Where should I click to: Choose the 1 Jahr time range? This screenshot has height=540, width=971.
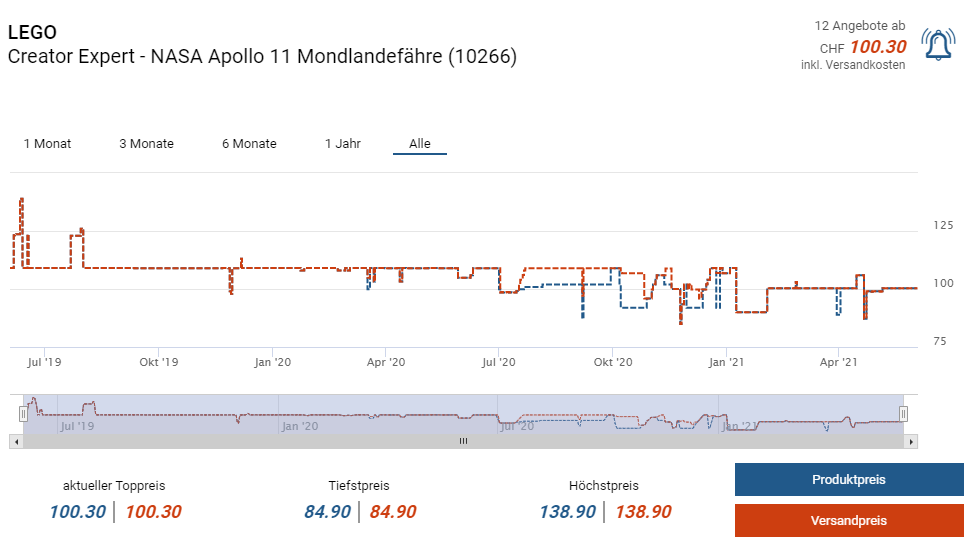click(x=342, y=144)
